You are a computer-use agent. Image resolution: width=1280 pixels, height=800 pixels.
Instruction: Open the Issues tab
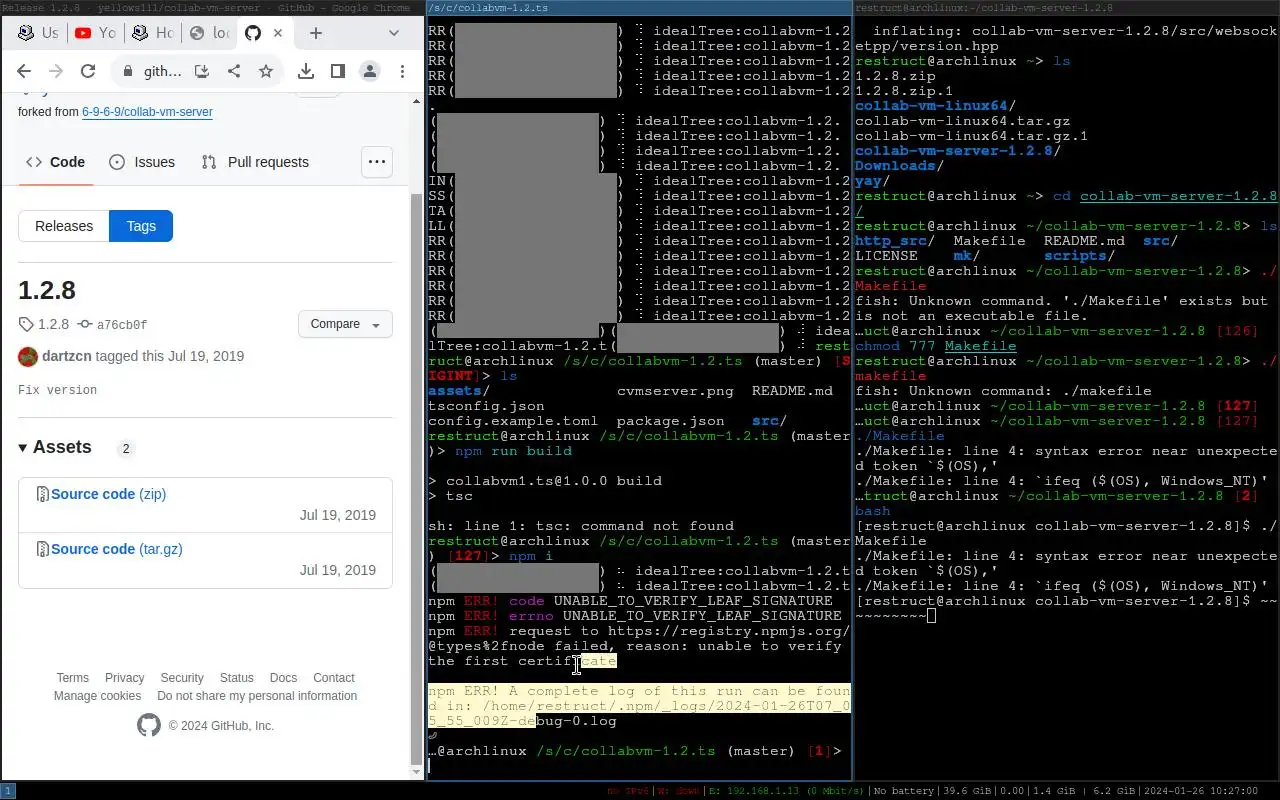coord(142,162)
